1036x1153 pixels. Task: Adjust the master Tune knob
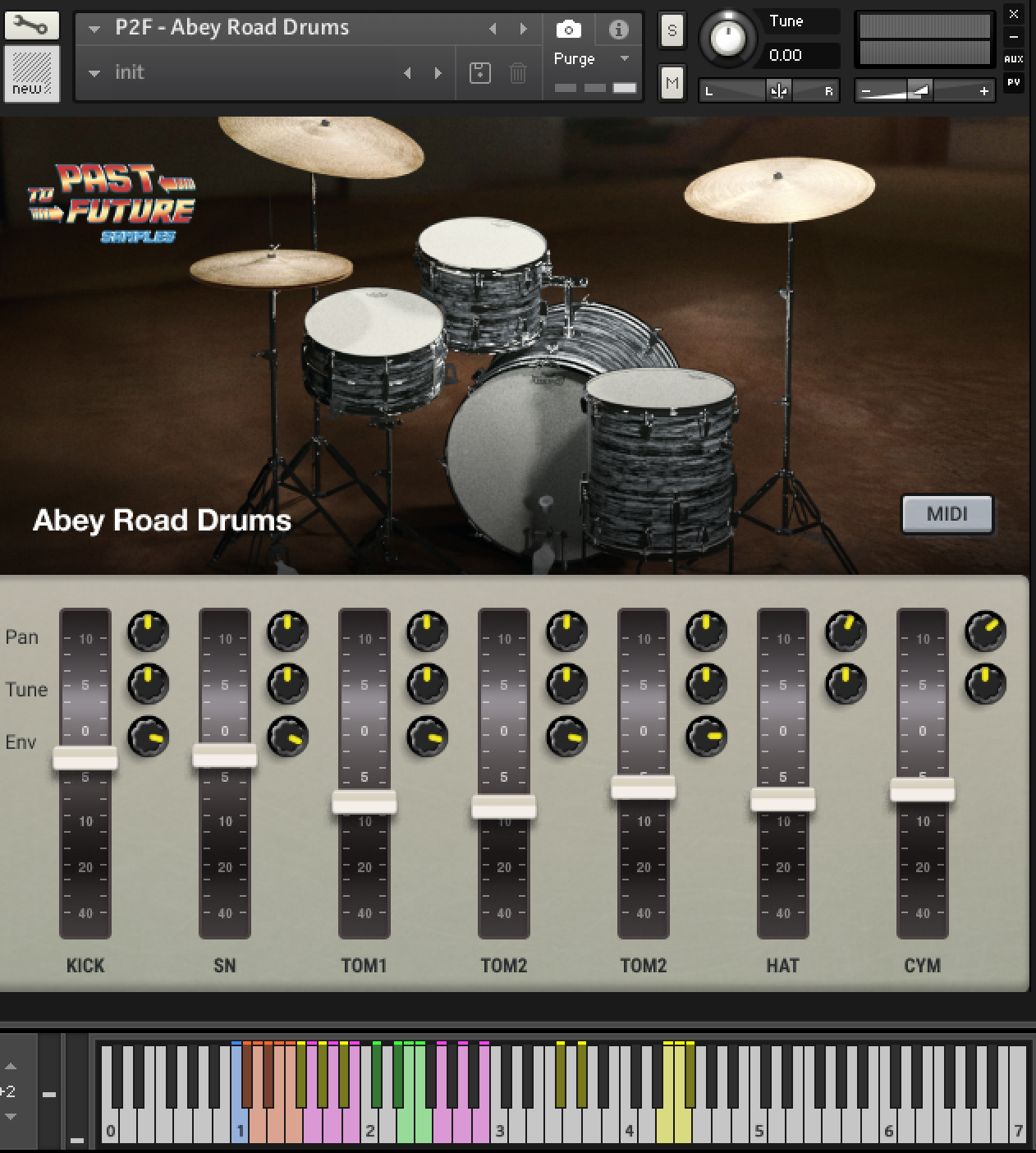point(727,37)
